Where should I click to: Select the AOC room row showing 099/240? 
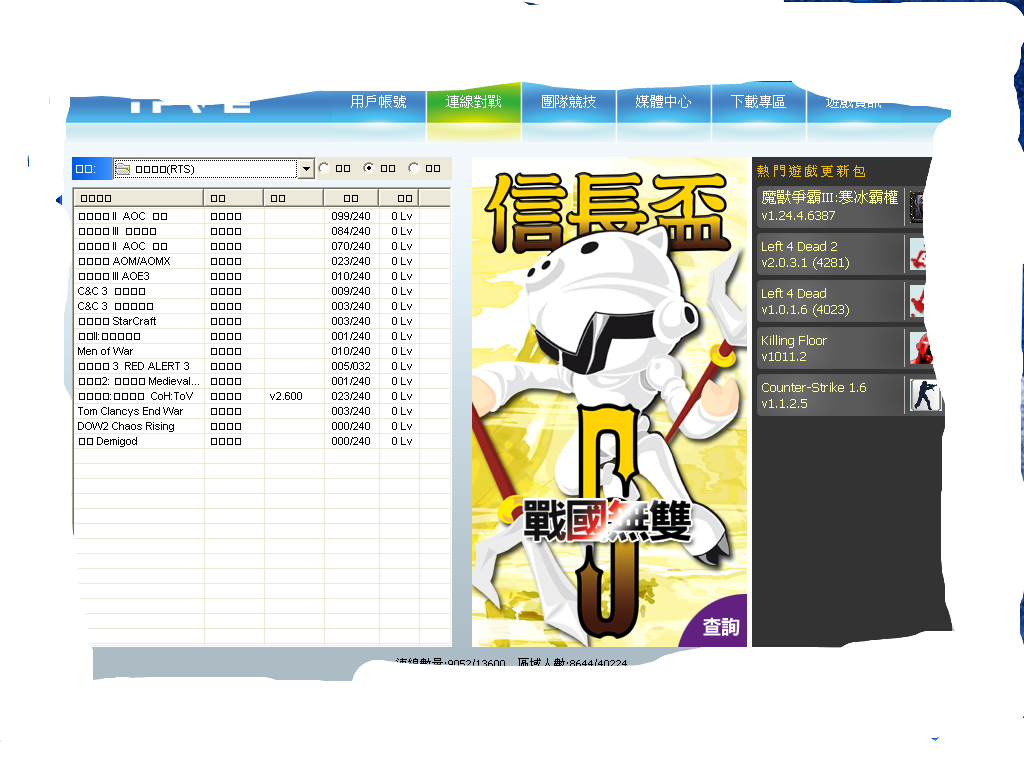pyautogui.click(x=263, y=216)
